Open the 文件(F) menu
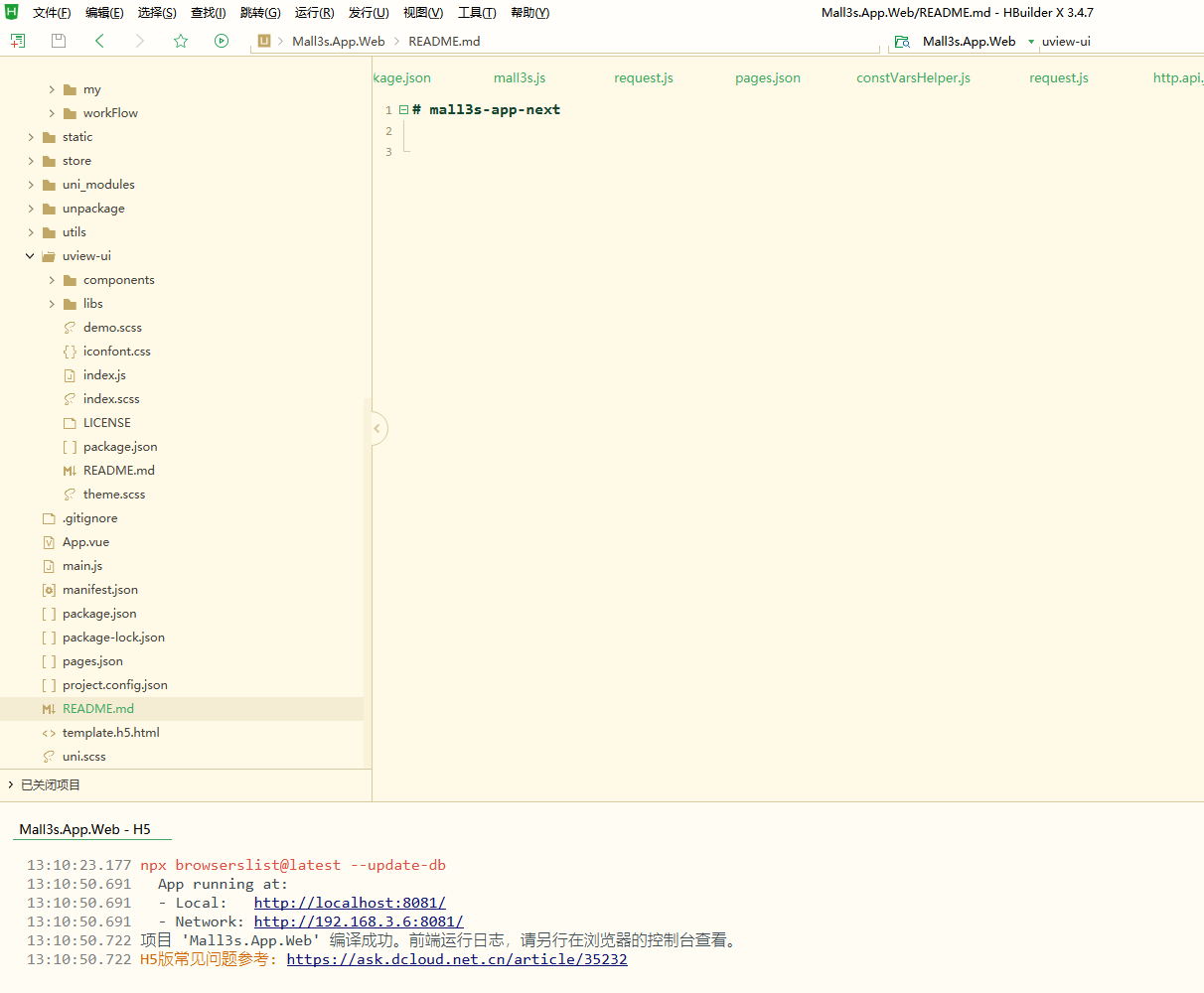1204x993 pixels. [52, 13]
